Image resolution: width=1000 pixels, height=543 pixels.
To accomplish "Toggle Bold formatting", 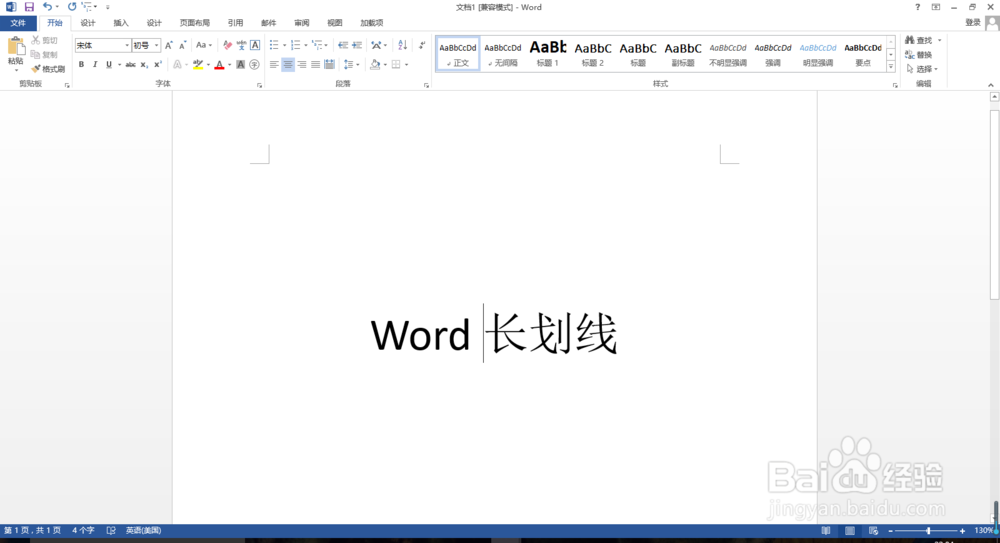I will coord(81,64).
